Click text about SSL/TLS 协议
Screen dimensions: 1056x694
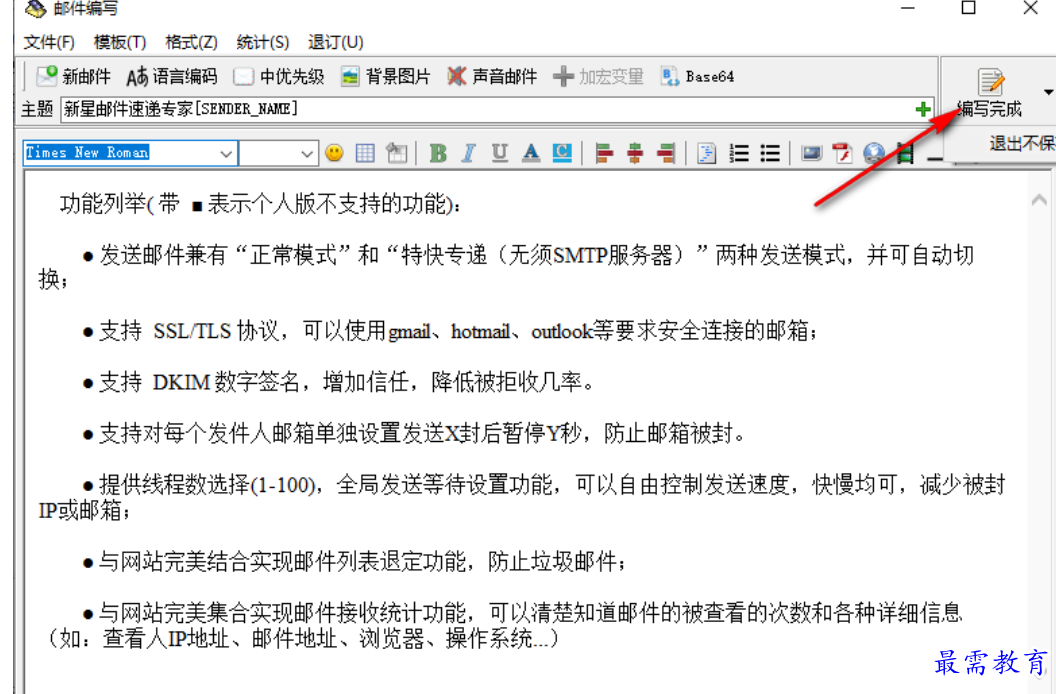click(451, 331)
